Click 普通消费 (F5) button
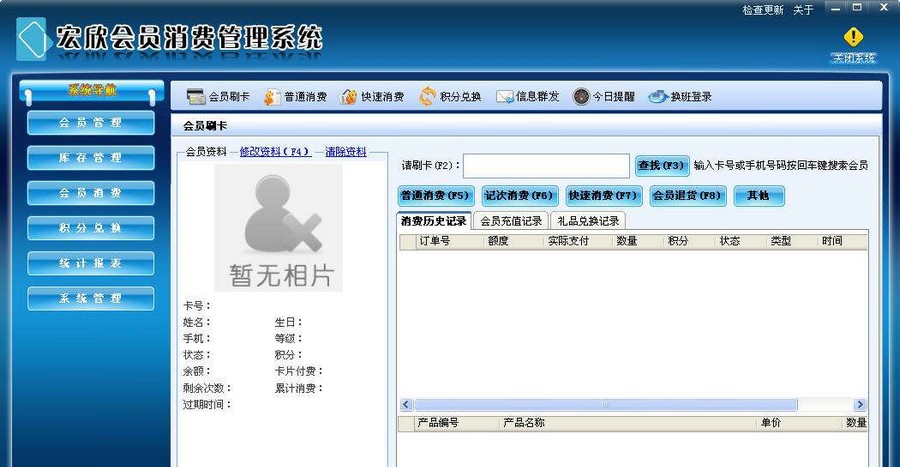 436,196
